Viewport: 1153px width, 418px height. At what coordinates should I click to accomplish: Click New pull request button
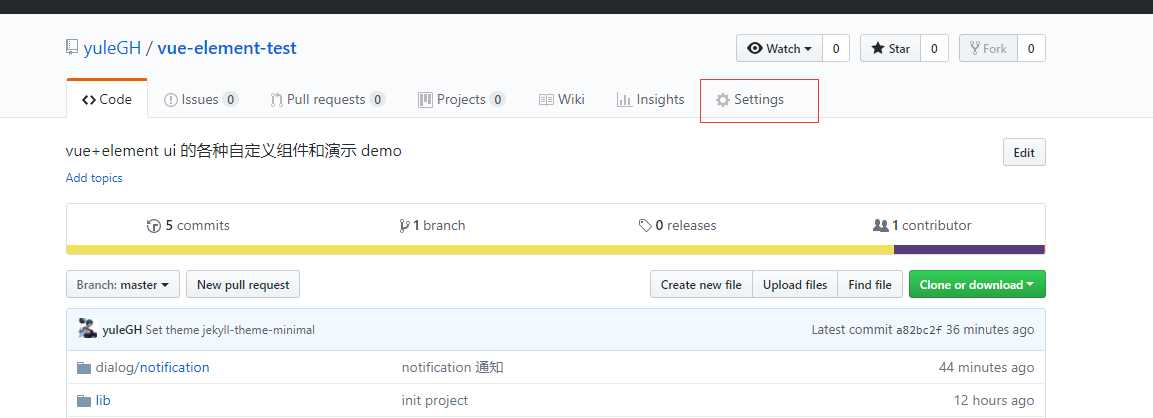243,285
